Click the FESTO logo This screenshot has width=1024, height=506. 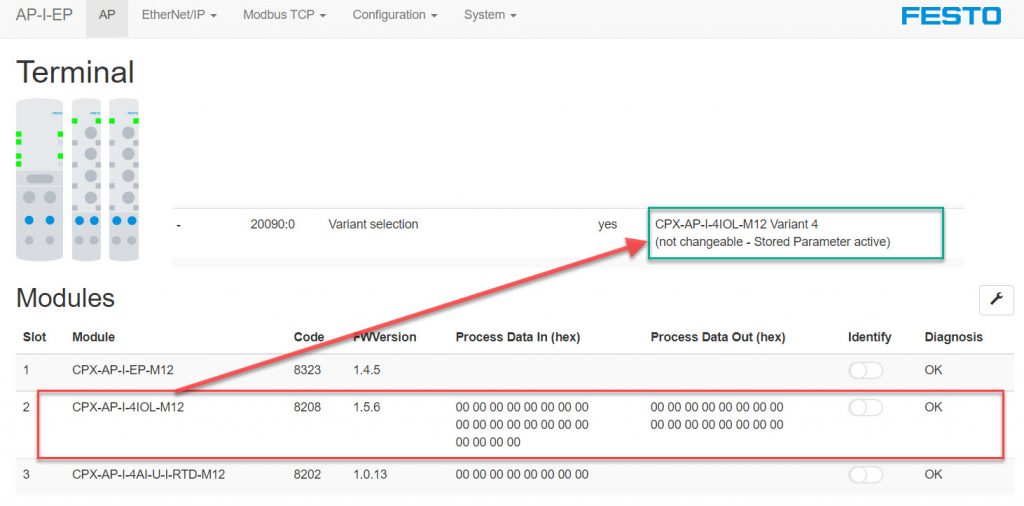click(951, 16)
